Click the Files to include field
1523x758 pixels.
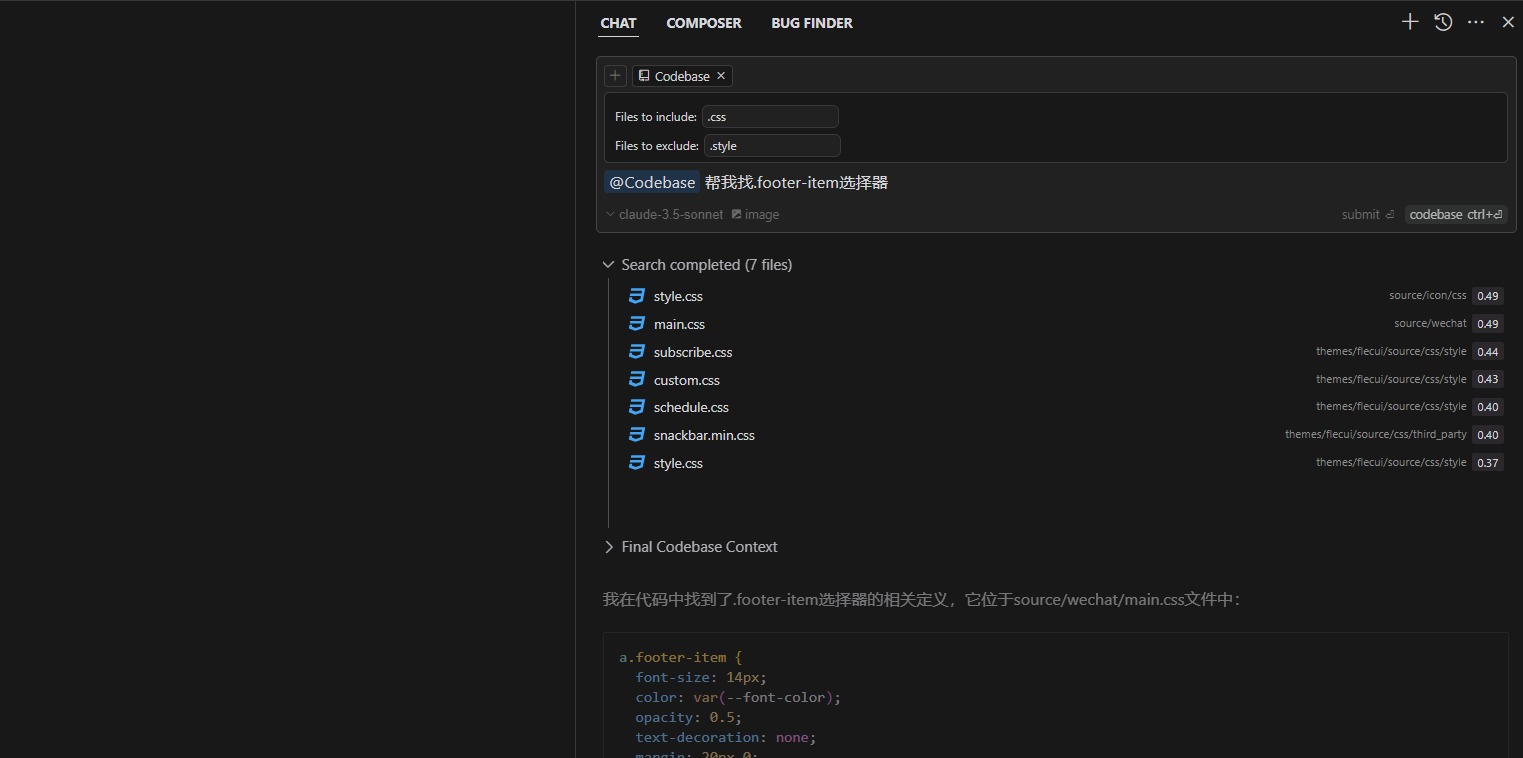coord(770,117)
